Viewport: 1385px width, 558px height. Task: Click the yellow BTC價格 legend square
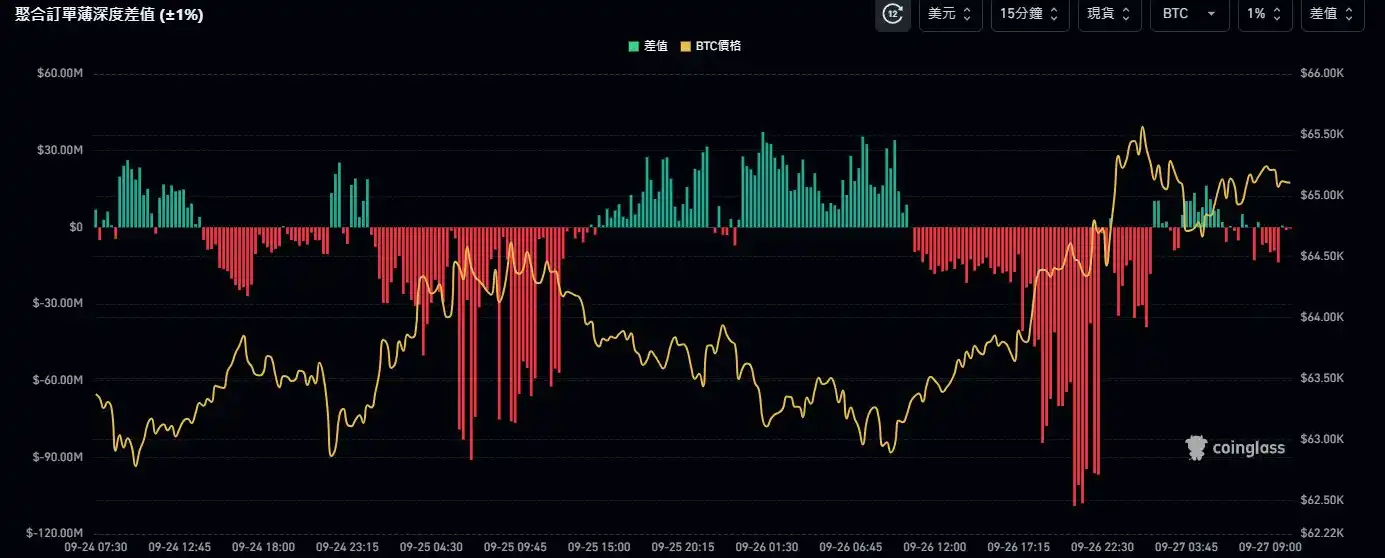(x=685, y=46)
